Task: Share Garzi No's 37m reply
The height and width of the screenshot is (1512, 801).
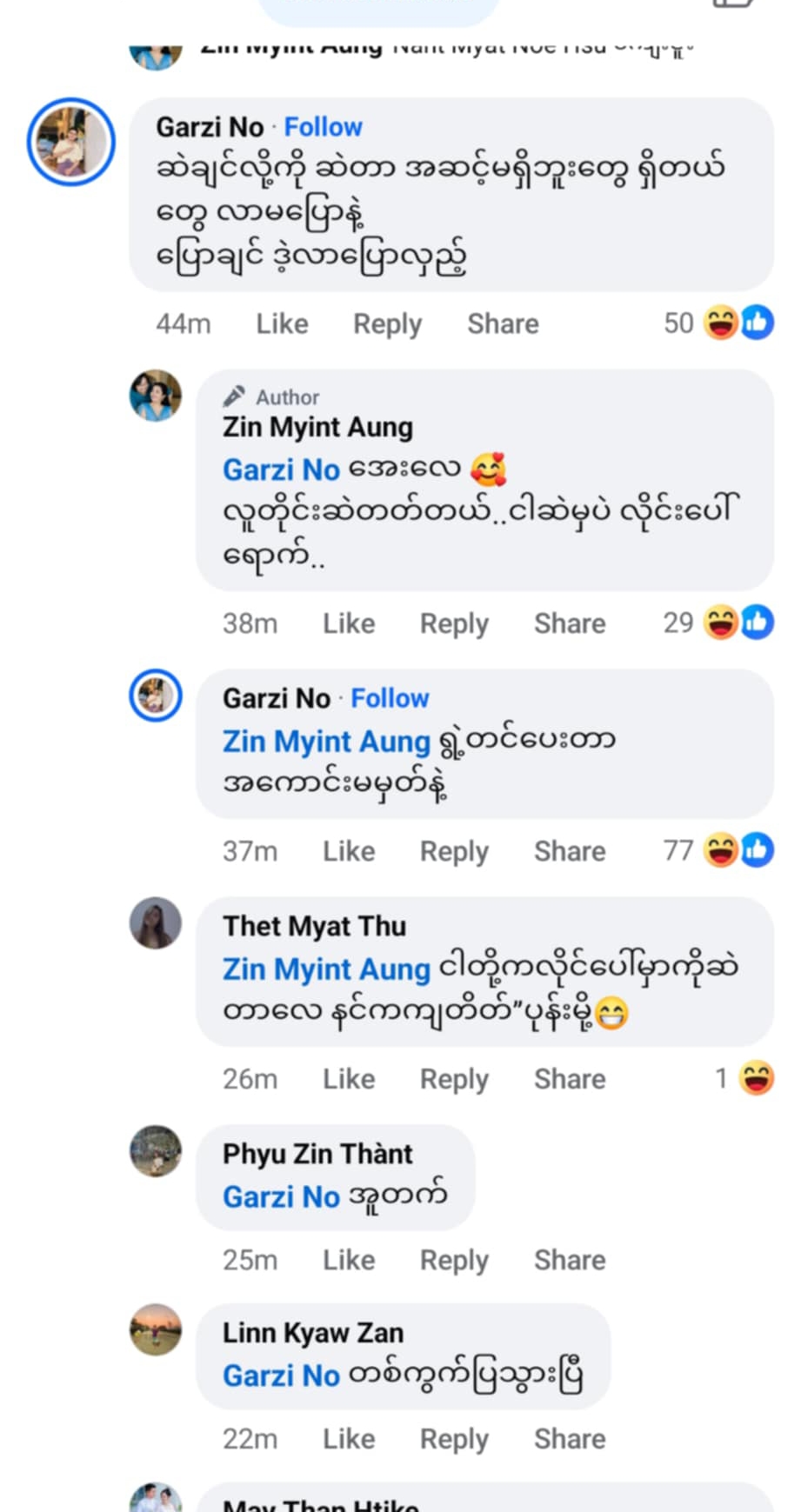Action: (x=570, y=851)
